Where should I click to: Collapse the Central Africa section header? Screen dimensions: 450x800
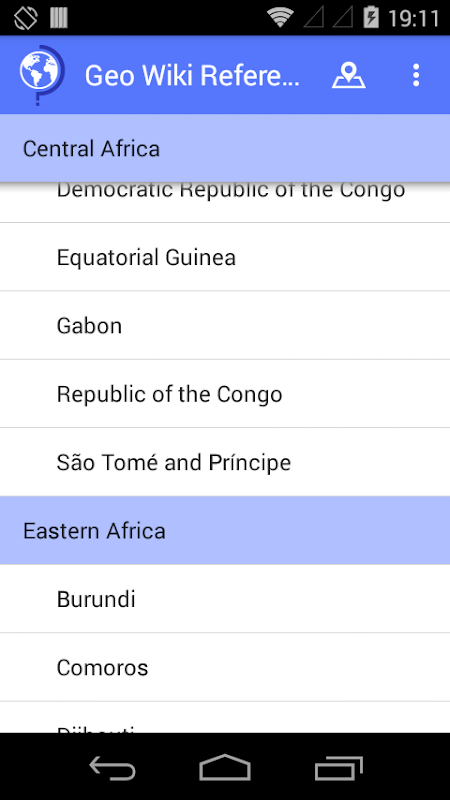pyautogui.click(x=225, y=148)
